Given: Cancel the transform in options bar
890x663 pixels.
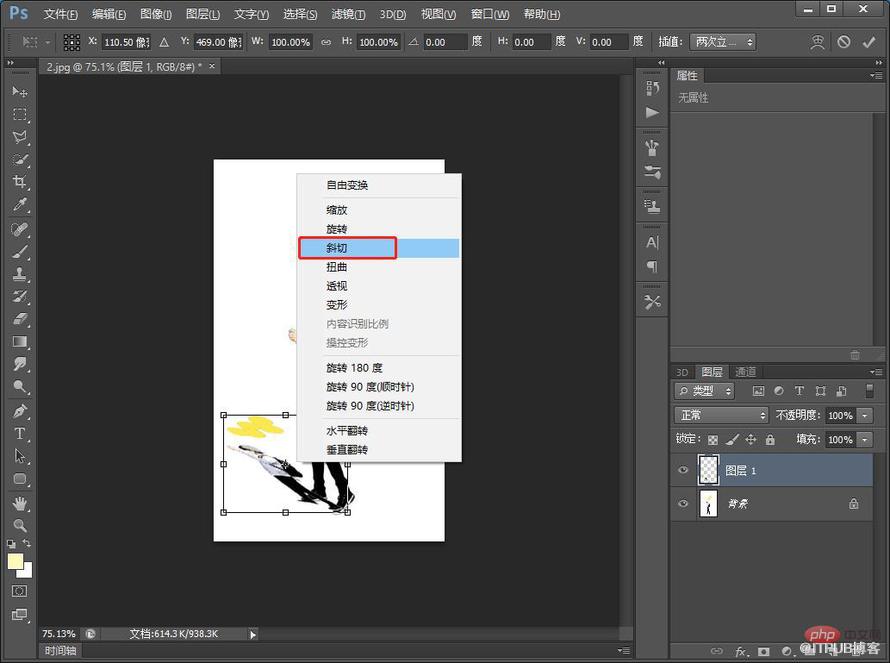Looking at the screenshot, I should [843, 42].
